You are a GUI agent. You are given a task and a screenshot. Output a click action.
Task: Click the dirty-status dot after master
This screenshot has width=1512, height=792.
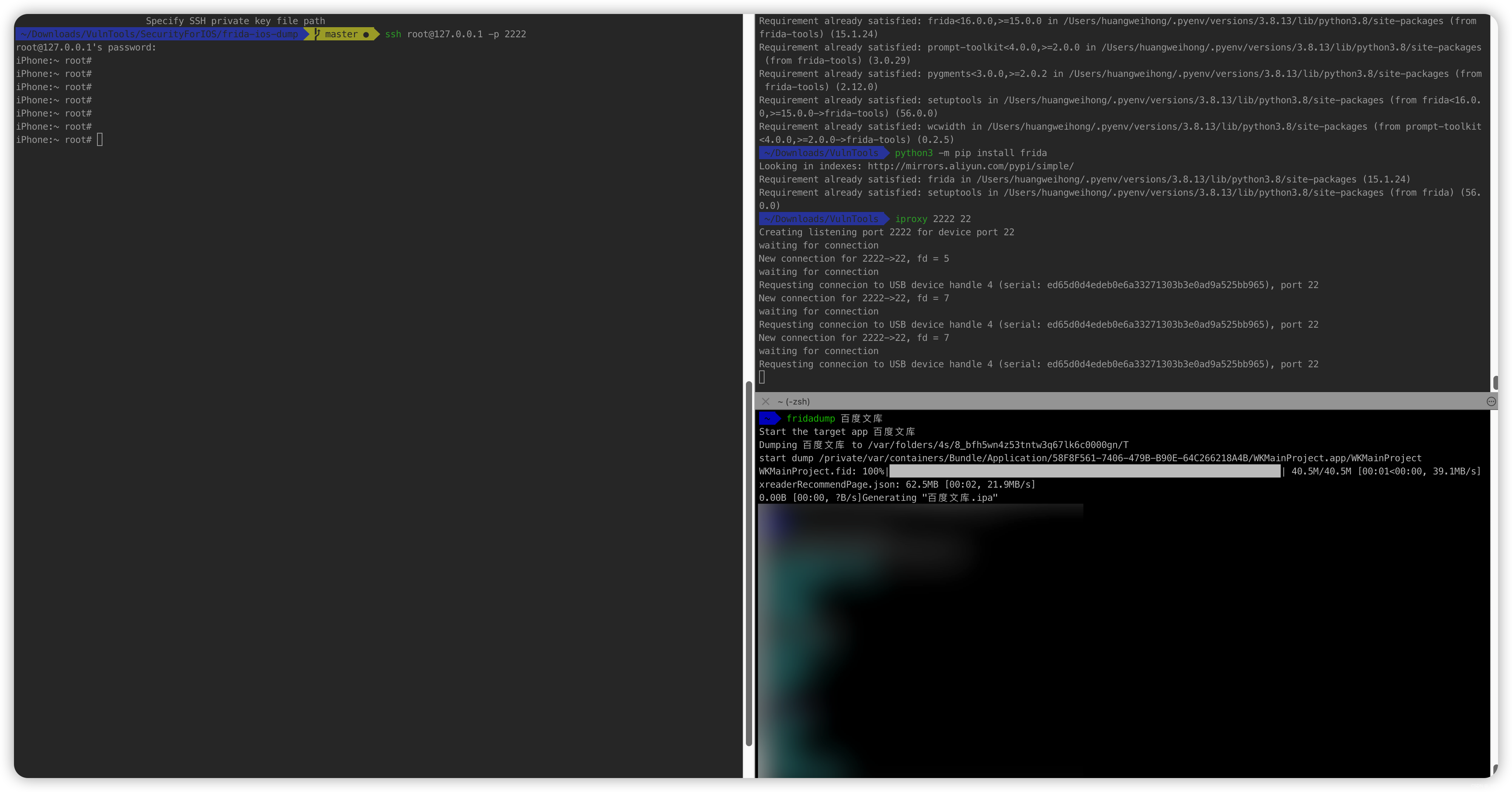click(366, 35)
